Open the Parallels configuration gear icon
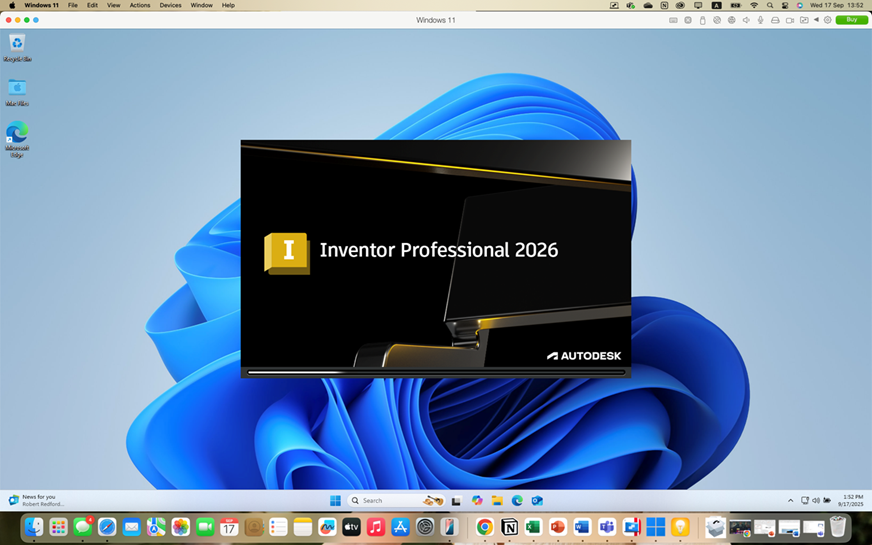The width and height of the screenshot is (872, 545). pyautogui.click(x=828, y=20)
